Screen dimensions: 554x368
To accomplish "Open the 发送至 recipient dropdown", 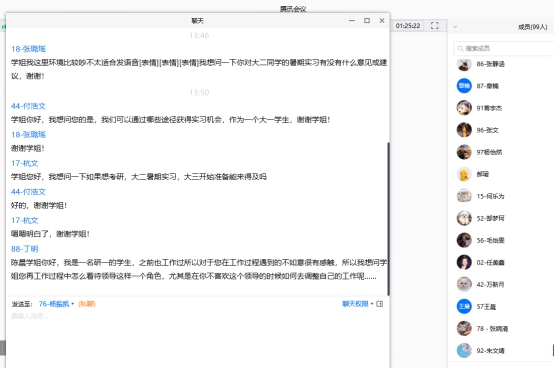I will pos(57,304).
